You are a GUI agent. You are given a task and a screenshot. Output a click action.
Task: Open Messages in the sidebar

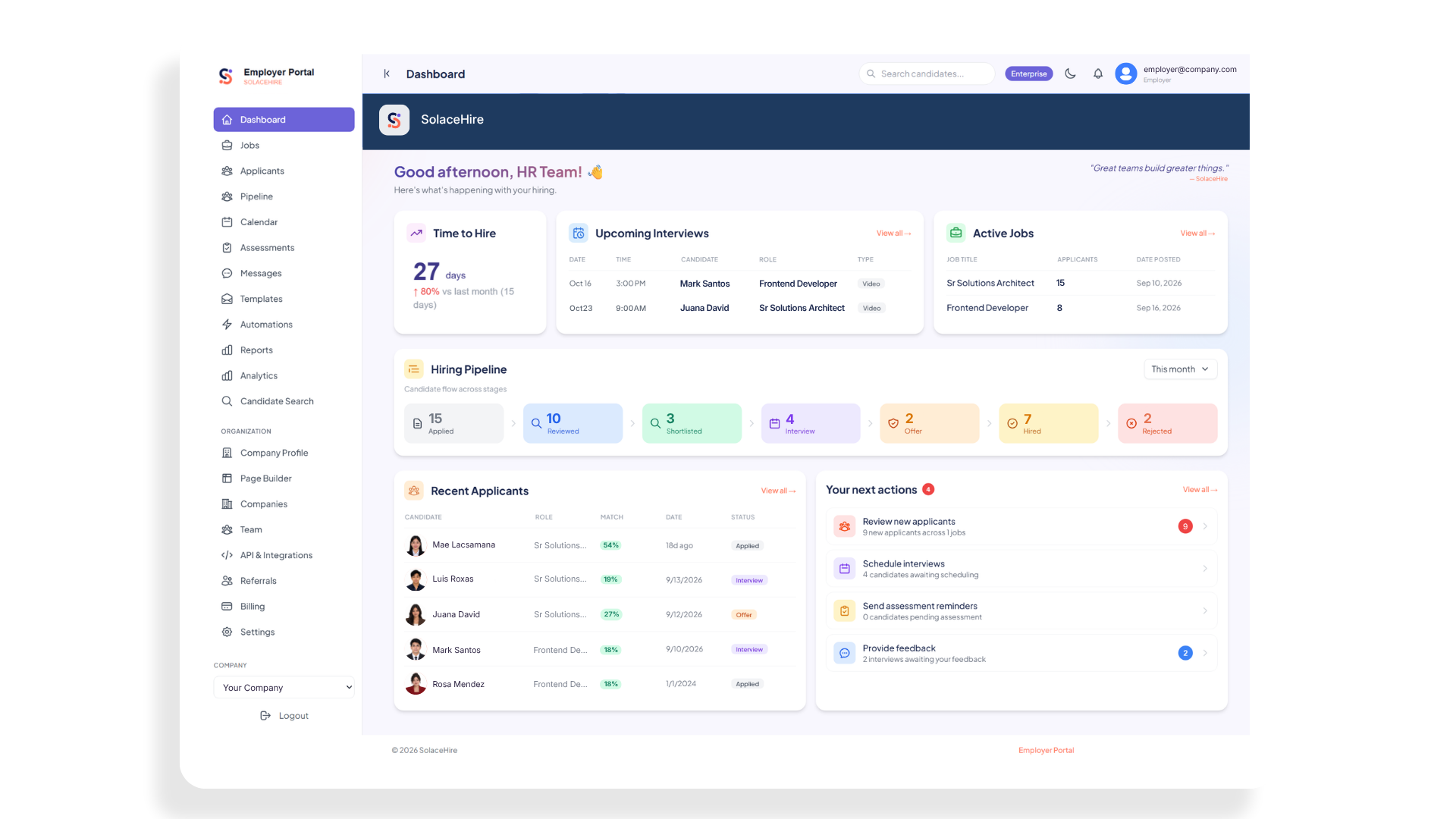coord(284,273)
